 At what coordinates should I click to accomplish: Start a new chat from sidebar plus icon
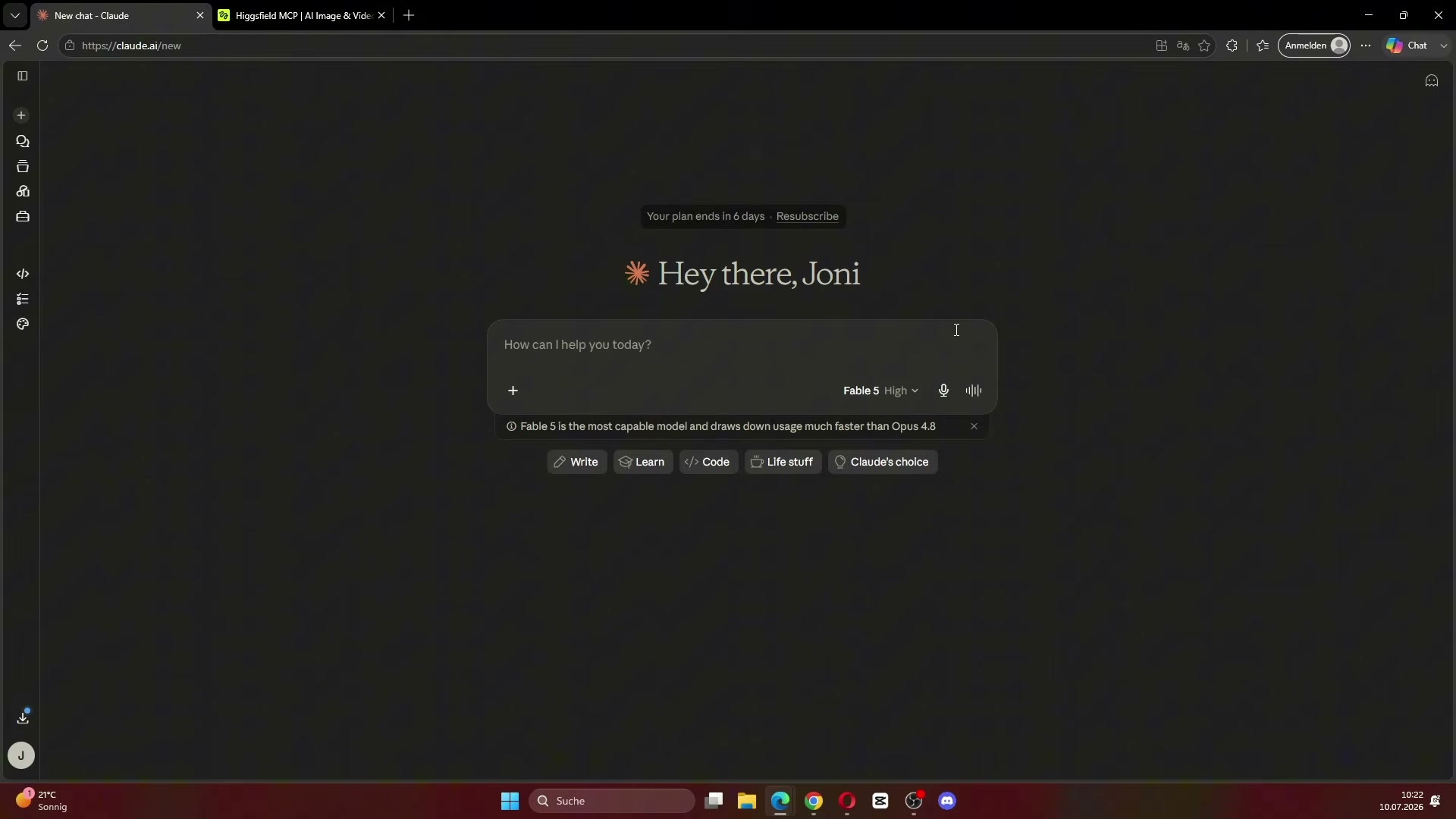[21, 115]
